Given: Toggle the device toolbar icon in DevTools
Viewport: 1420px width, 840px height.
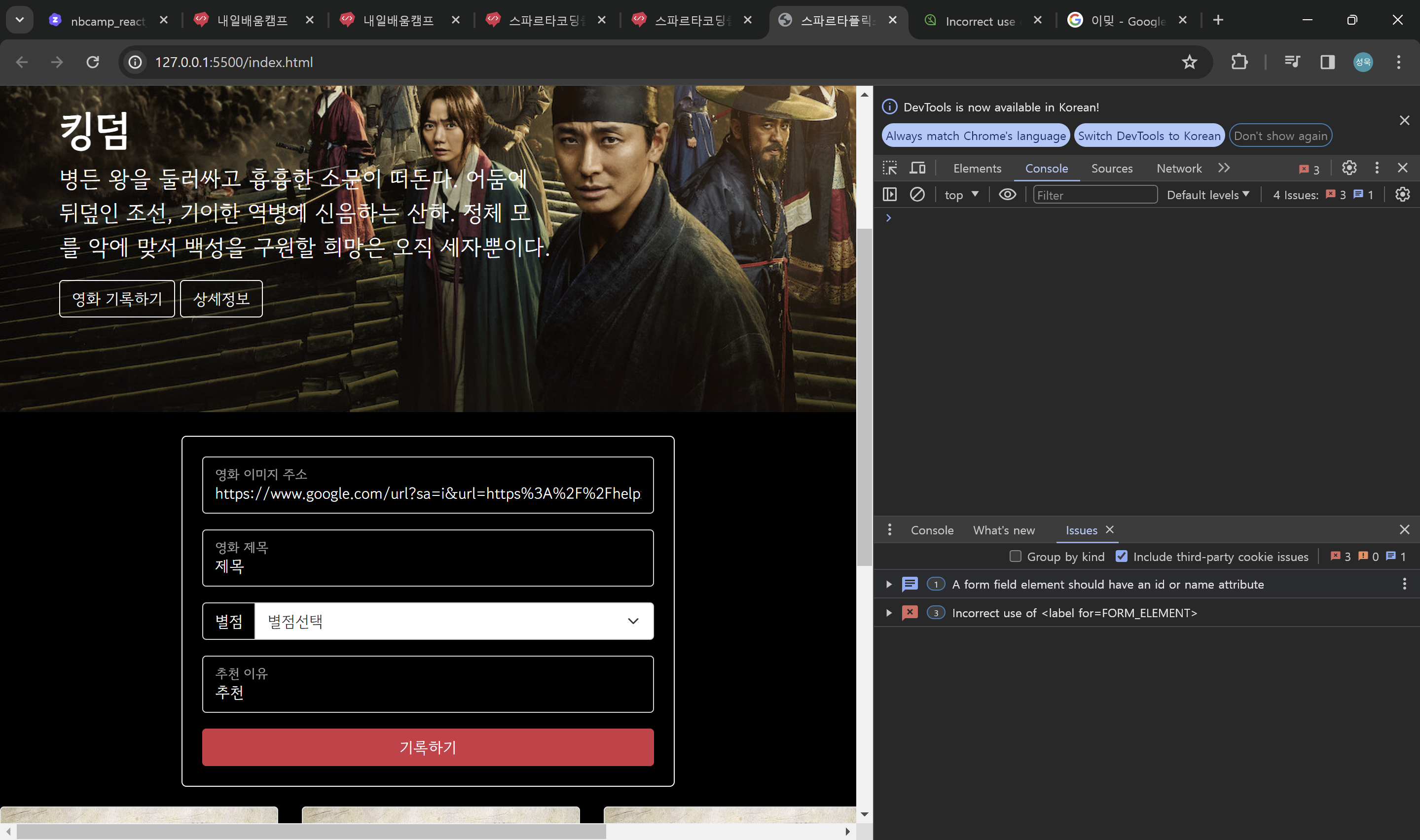Looking at the screenshot, I should pyautogui.click(x=917, y=168).
